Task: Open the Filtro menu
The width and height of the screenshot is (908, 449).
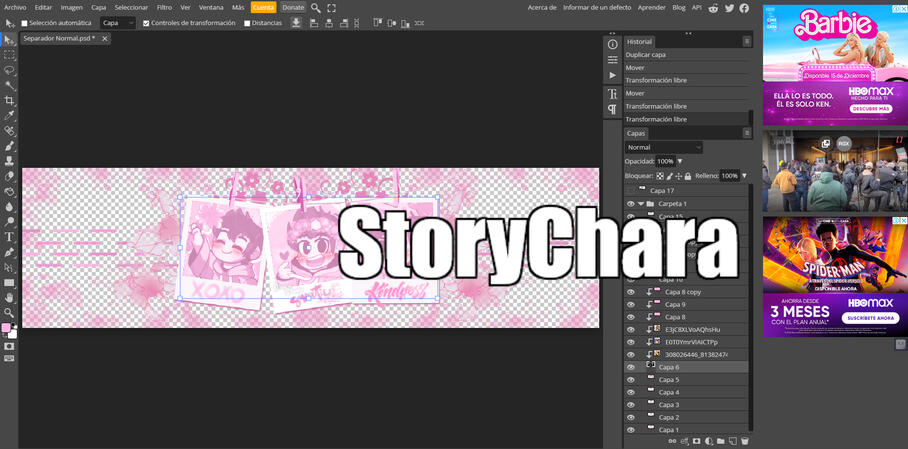Action: coord(164,7)
